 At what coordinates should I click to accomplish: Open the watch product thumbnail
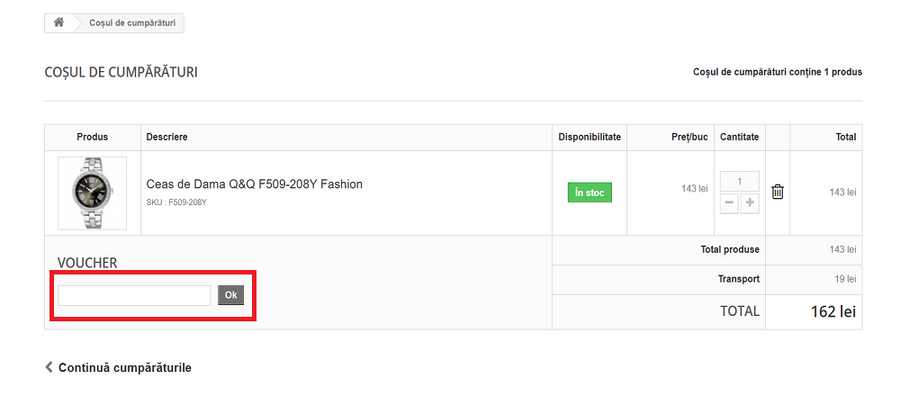(92, 192)
